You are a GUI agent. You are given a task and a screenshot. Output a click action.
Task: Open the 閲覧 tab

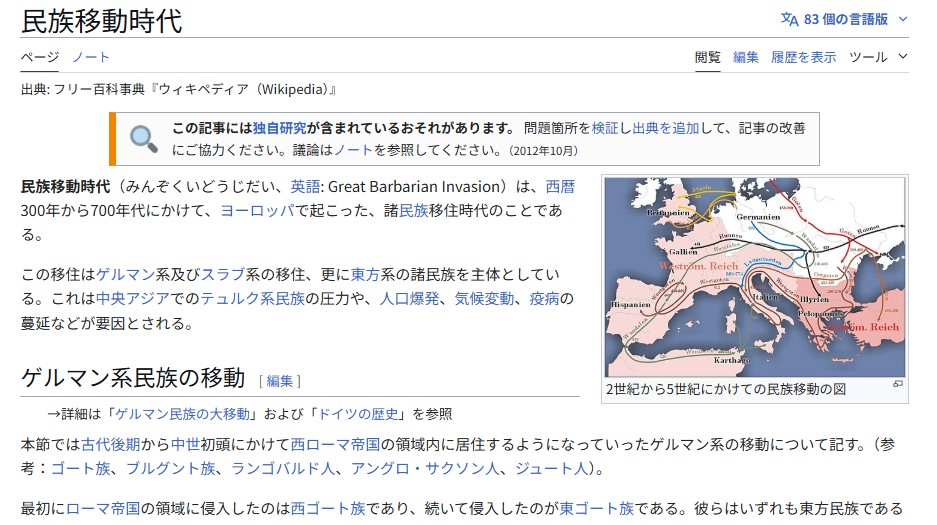point(708,57)
